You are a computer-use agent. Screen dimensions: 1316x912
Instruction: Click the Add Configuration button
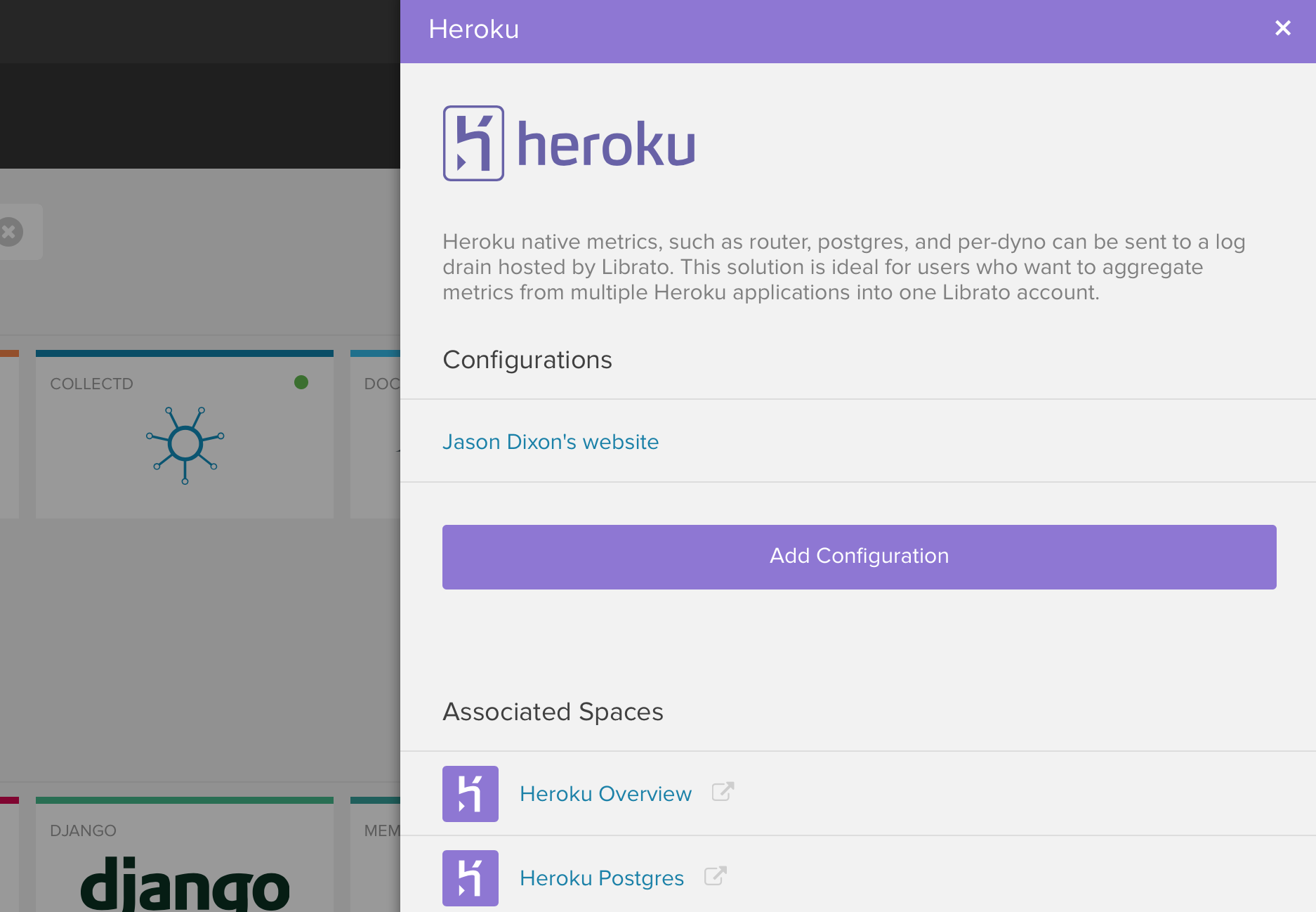(859, 556)
